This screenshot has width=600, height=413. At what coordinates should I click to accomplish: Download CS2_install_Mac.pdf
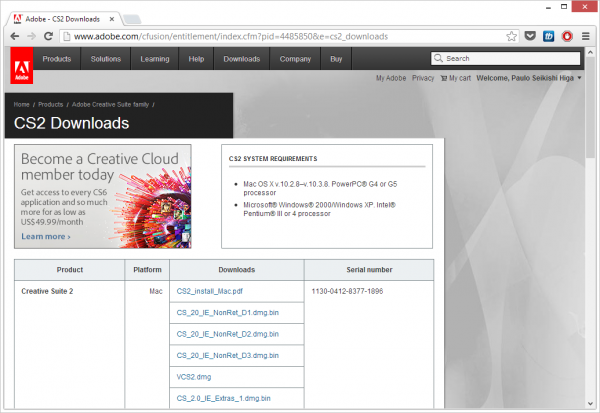[210, 291]
